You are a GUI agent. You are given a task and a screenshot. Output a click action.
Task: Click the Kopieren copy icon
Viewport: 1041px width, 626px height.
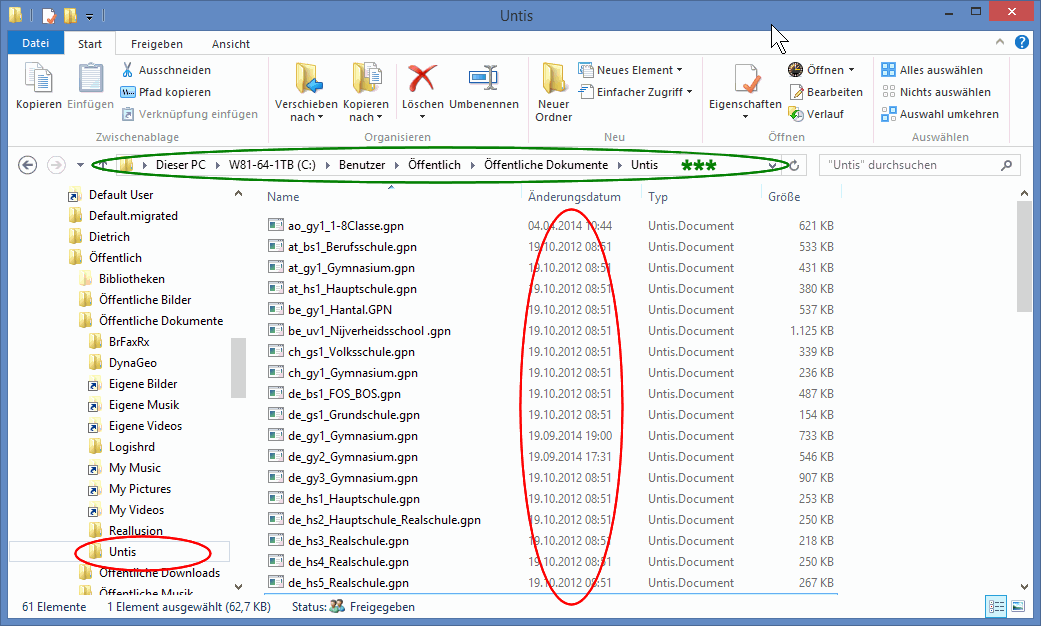(39, 80)
